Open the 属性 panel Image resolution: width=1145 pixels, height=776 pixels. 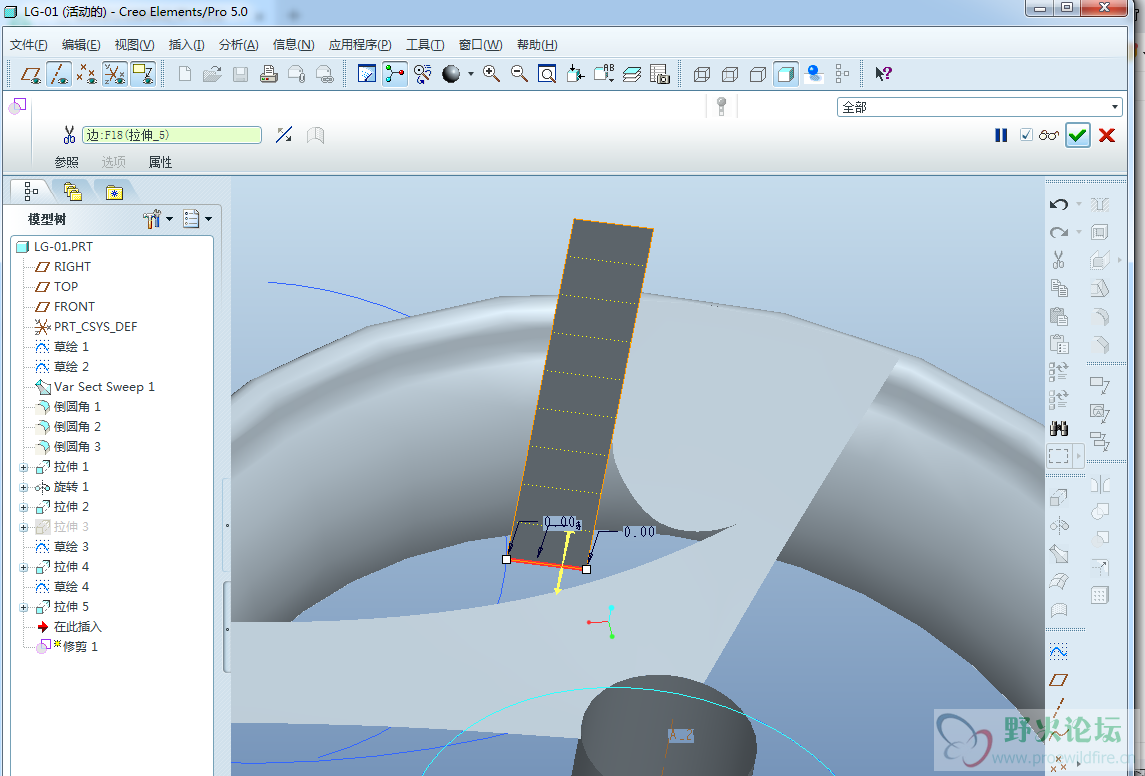[161, 162]
